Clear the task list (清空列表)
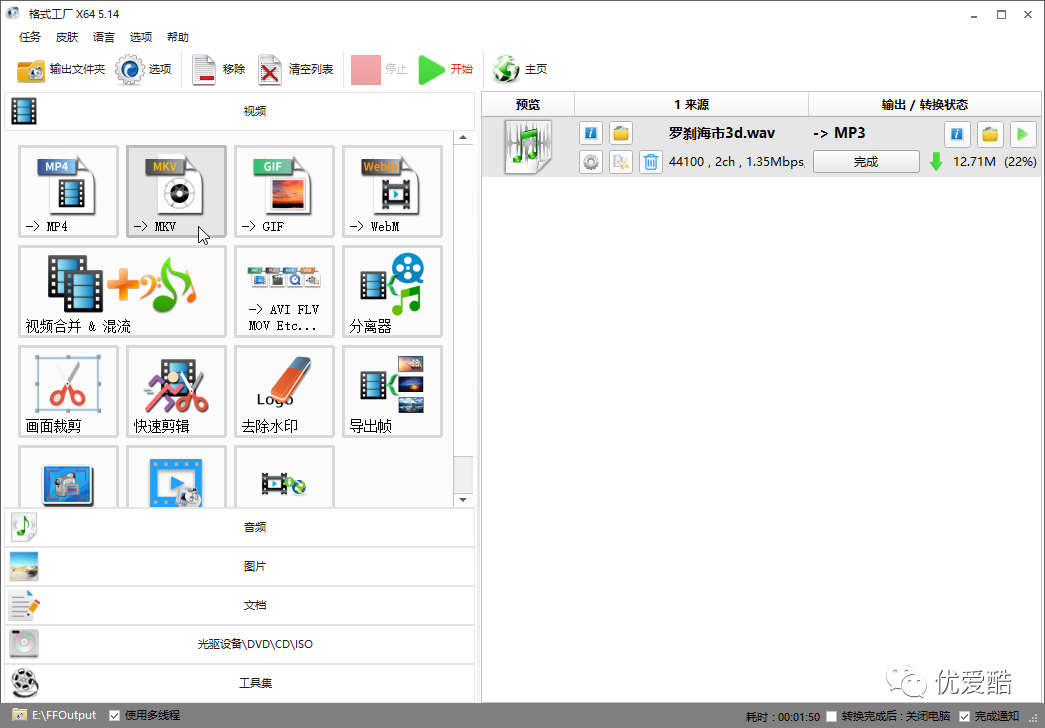This screenshot has width=1045, height=728. 296,69
